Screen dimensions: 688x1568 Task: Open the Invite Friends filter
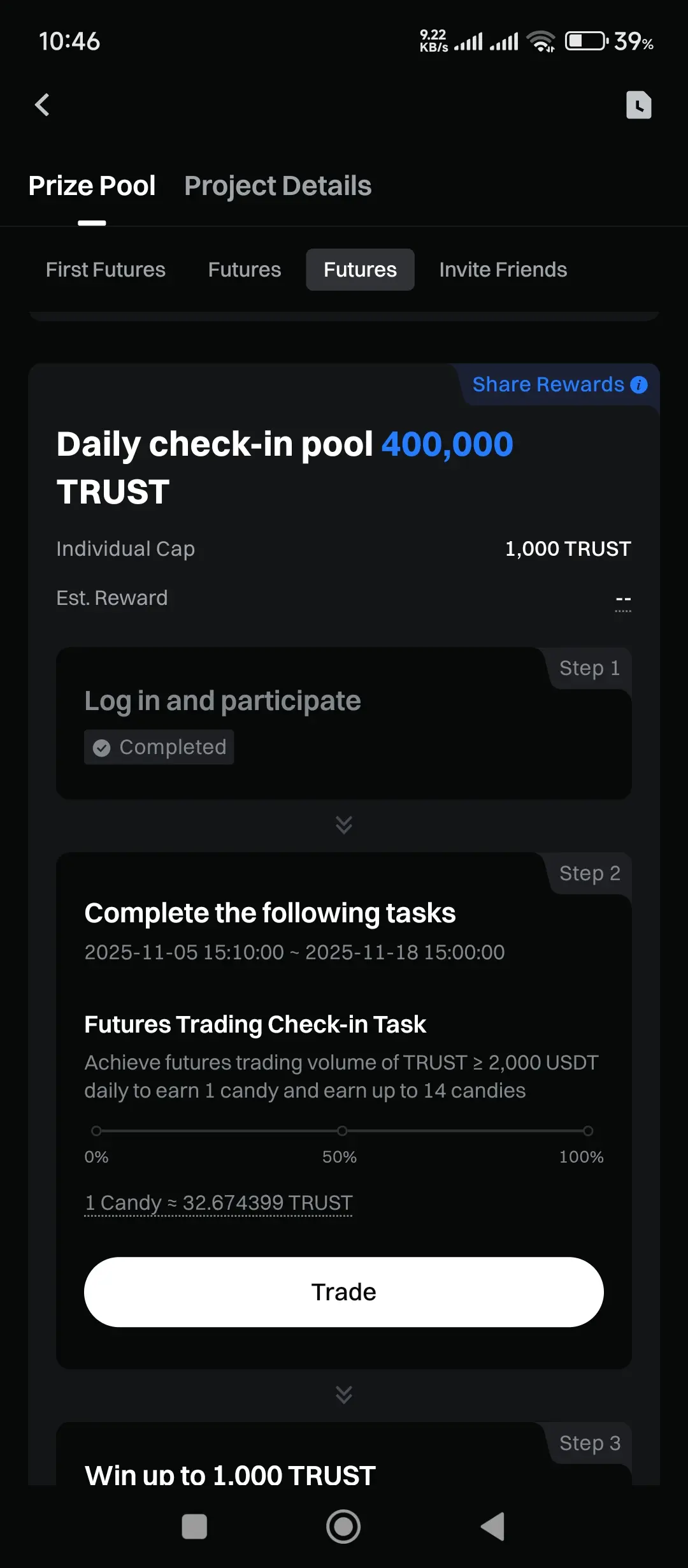[503, 270]
